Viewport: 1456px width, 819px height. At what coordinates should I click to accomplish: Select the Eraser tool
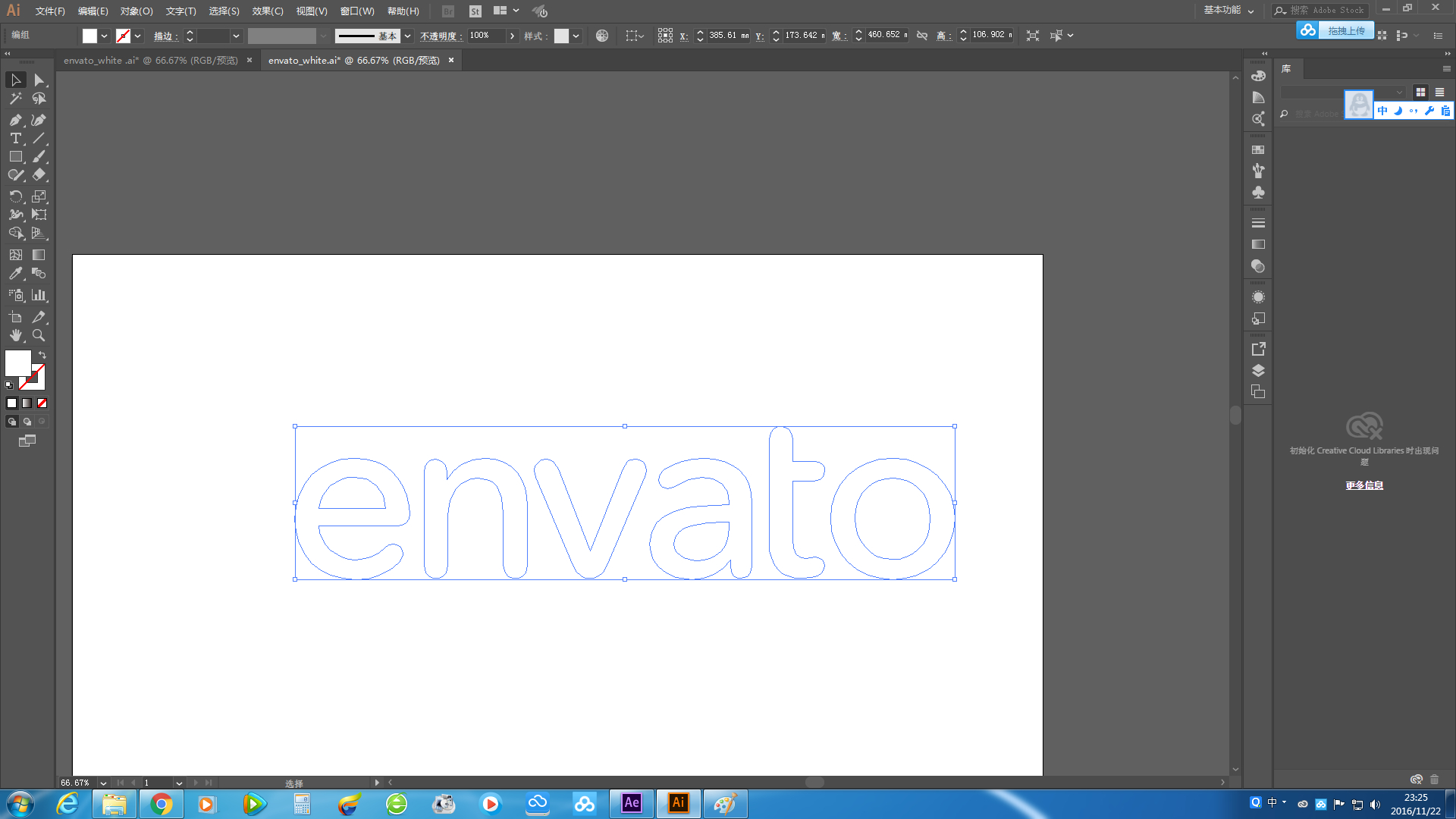pyautogui.click(x=39, y=174)
